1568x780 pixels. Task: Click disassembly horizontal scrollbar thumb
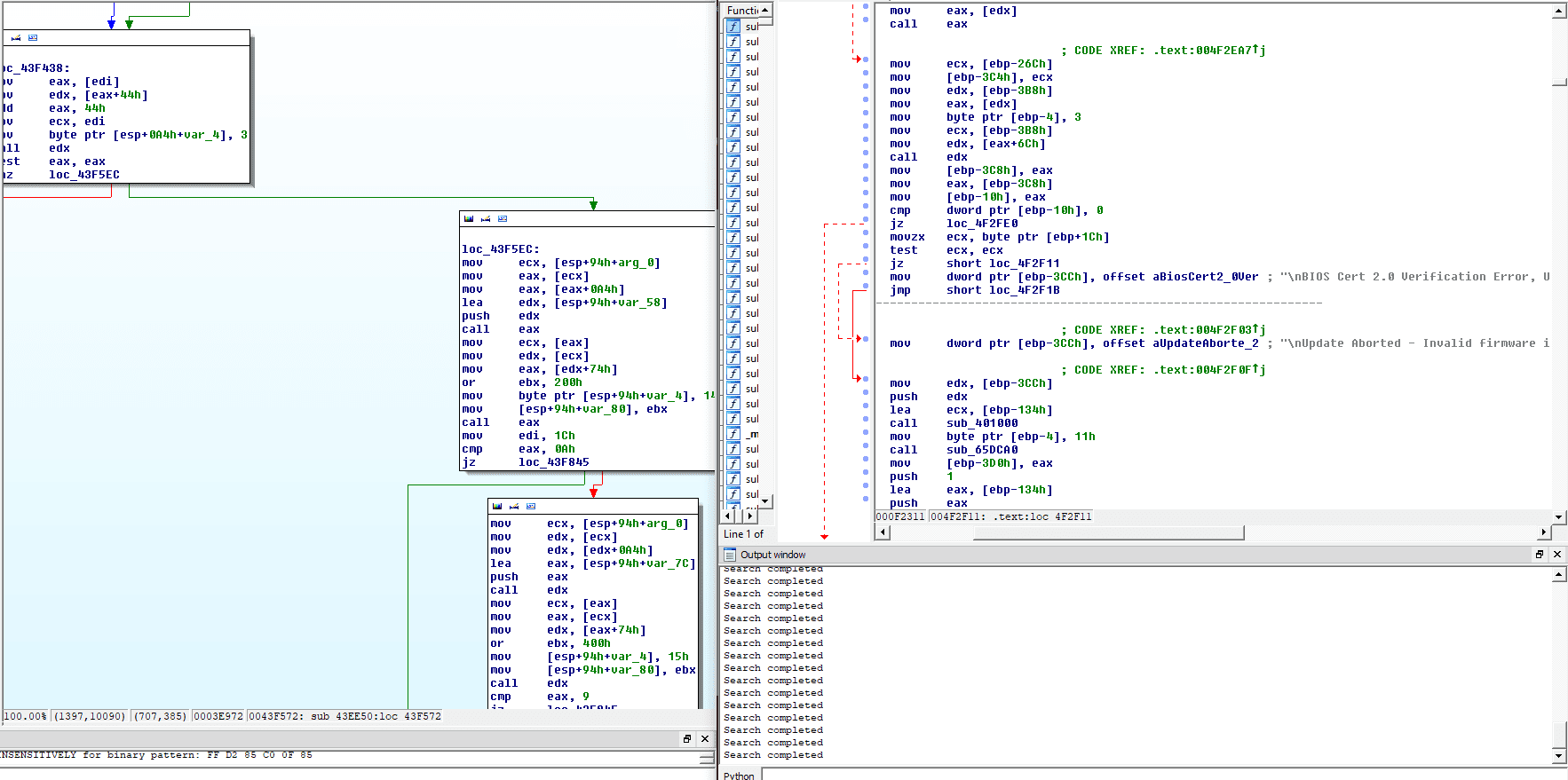tap(1108, 532)
